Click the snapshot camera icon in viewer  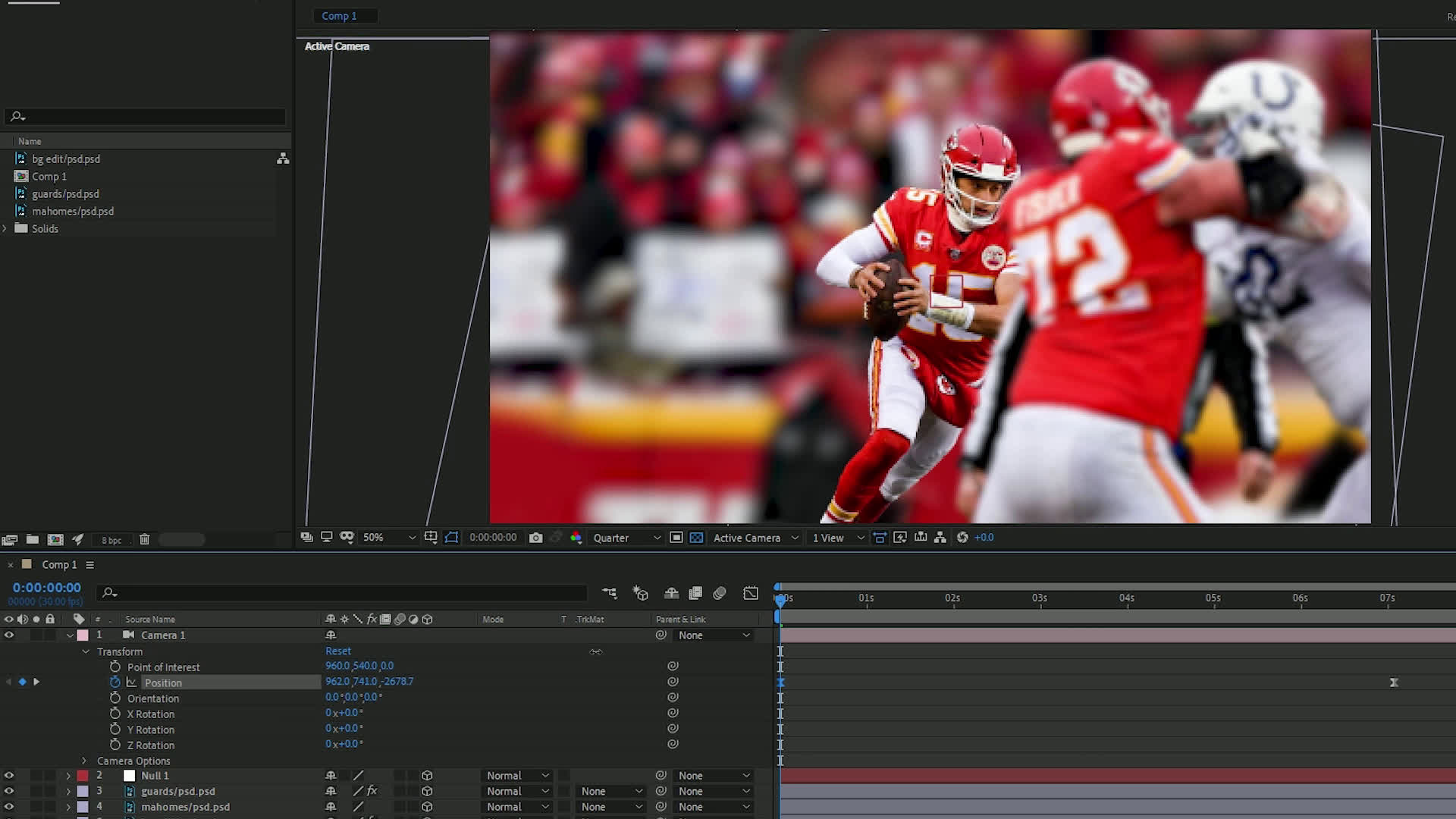535,538
